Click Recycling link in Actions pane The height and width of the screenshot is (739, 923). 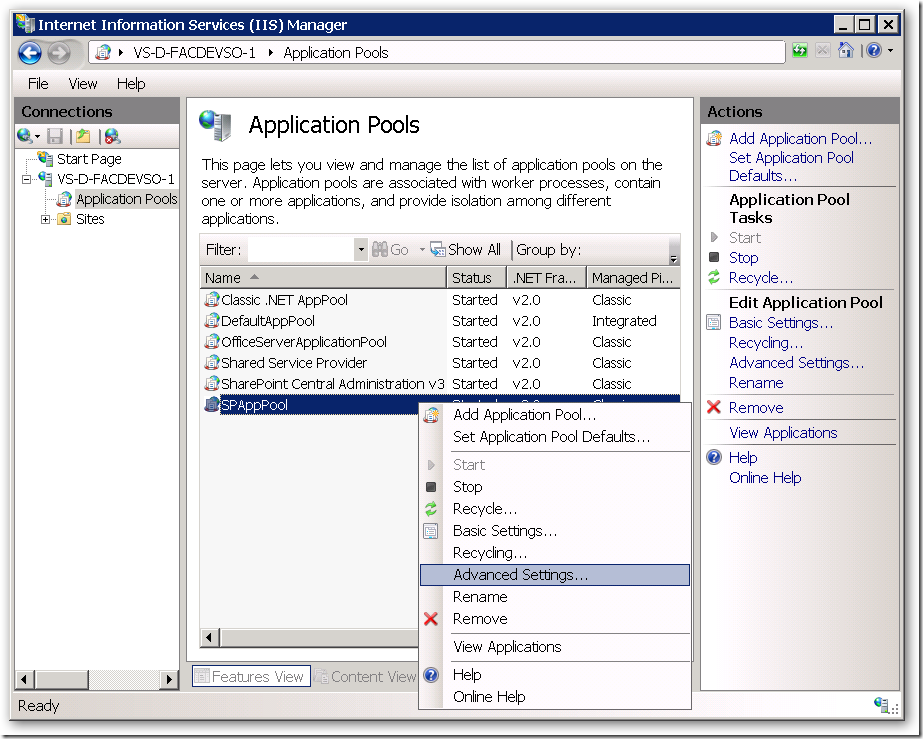(x=766, y=343)
